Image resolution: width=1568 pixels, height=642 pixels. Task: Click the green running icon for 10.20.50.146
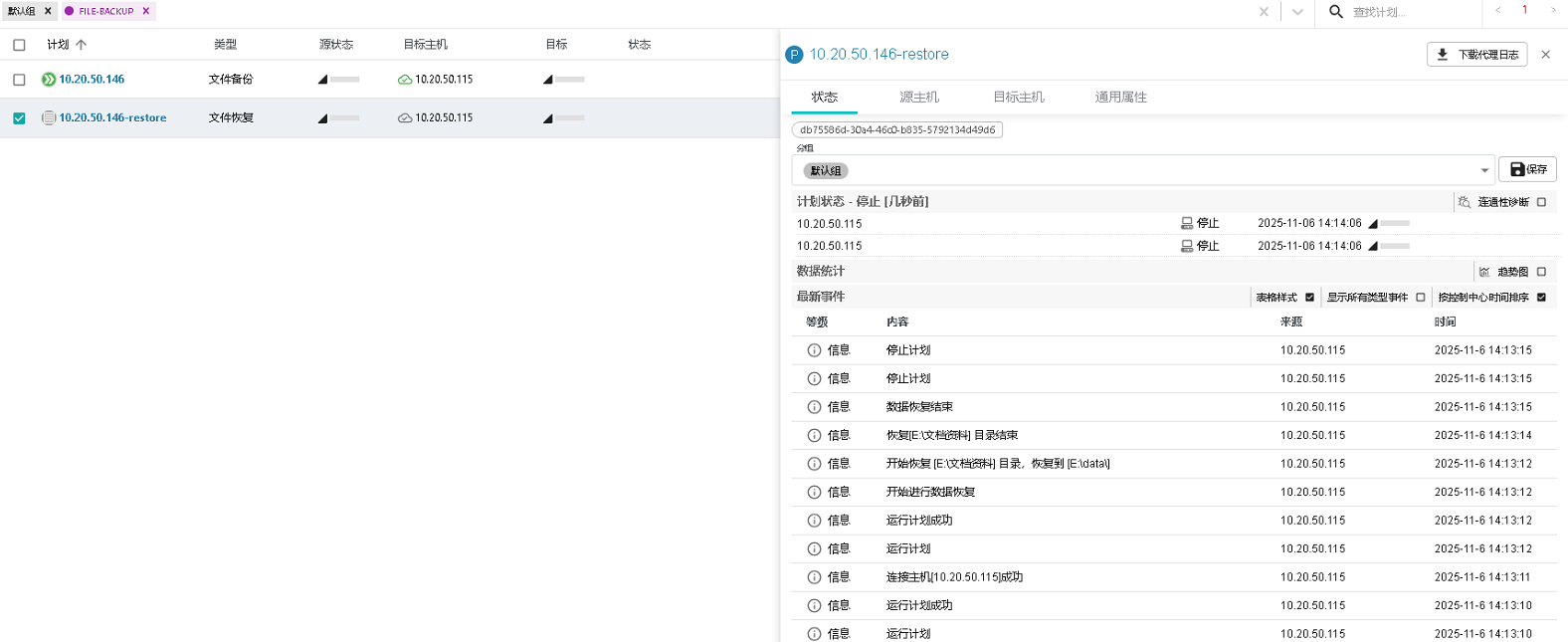(49, 80)
